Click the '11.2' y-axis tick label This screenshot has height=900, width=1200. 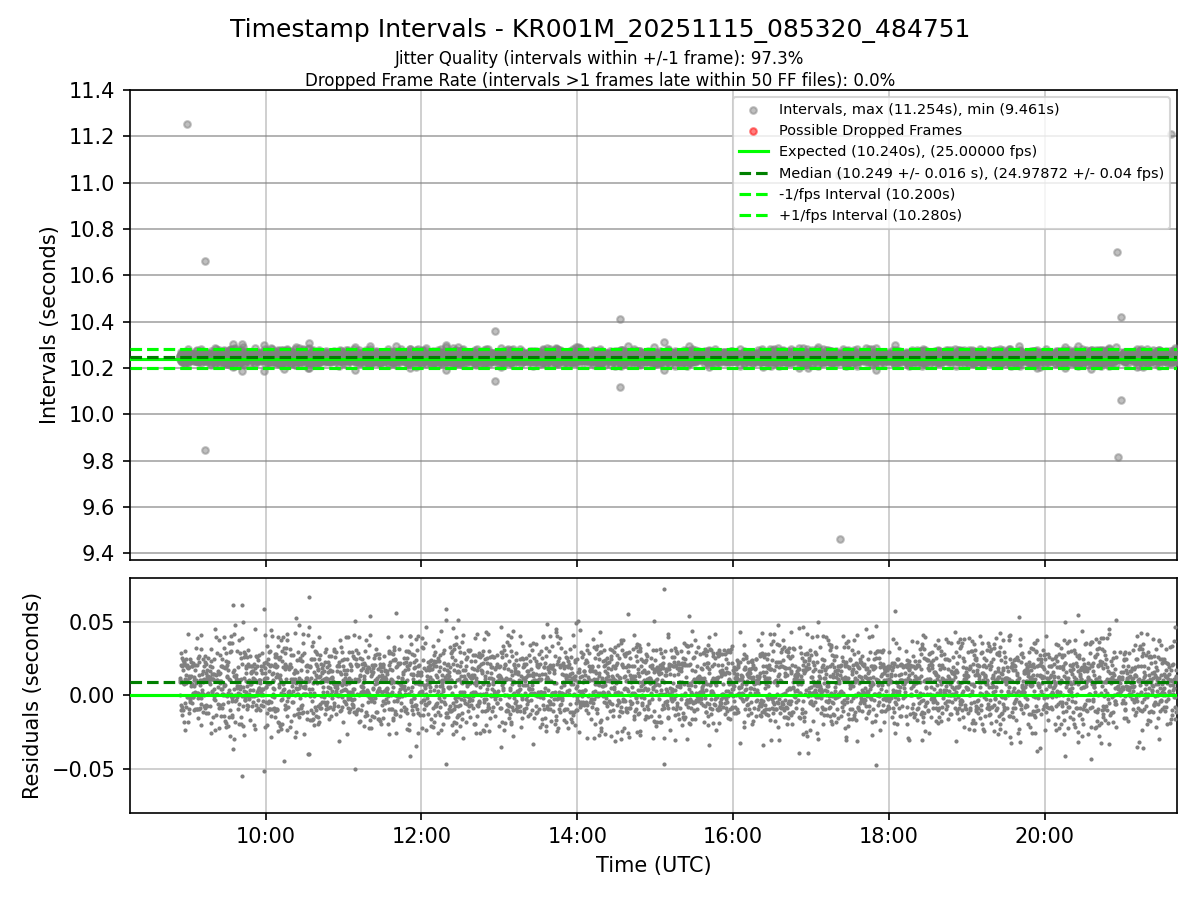pos(94,137)
